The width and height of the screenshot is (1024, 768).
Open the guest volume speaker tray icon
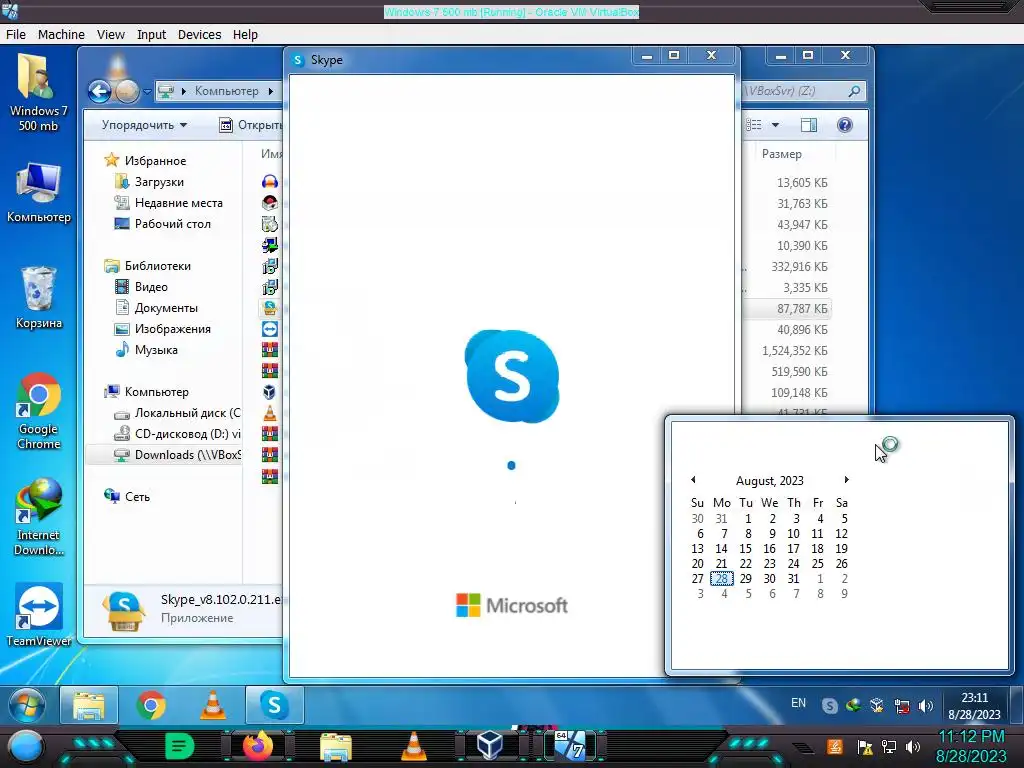coord(925,705)
